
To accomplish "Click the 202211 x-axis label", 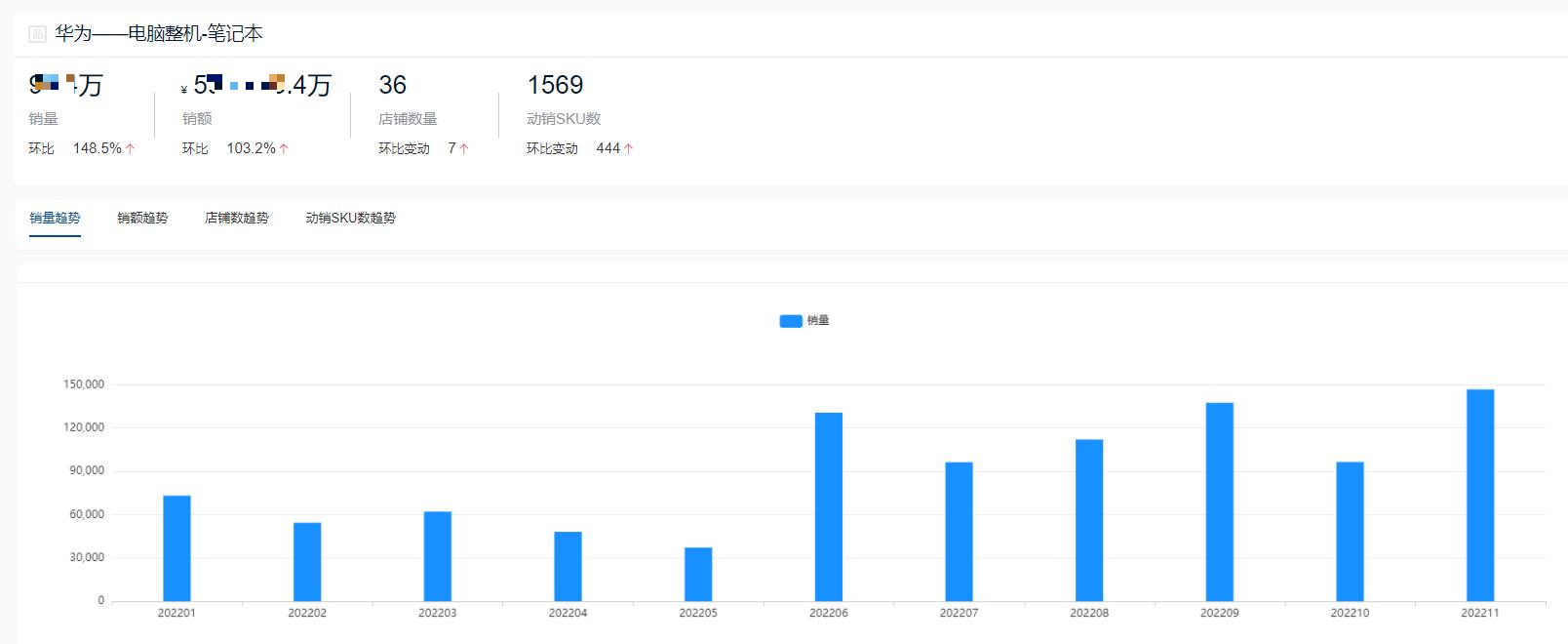I will click(x=1480, y=613).
